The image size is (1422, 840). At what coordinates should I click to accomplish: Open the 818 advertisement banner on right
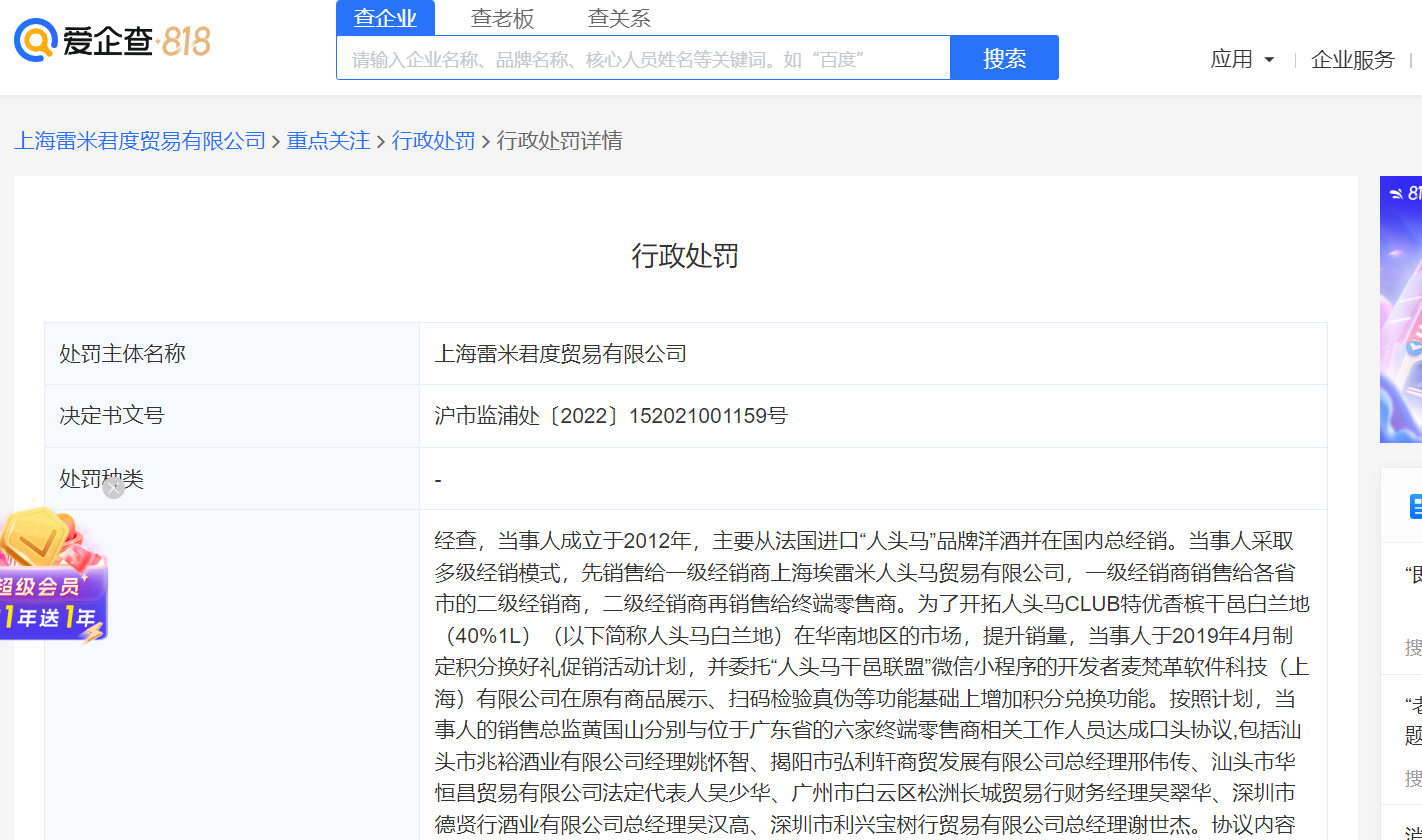(1401, 310)
